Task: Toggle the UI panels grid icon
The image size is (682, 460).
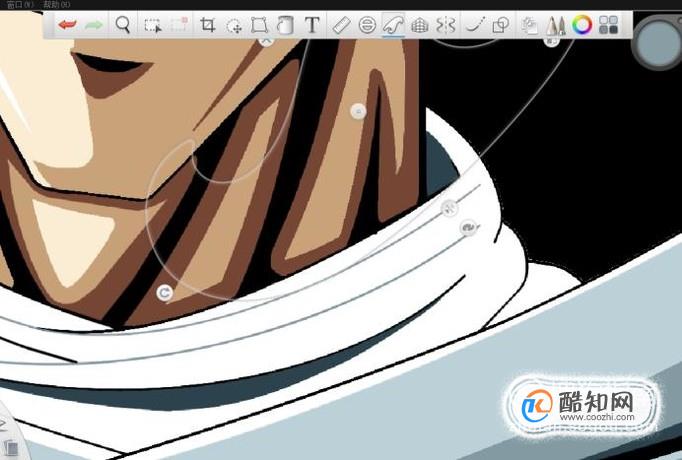Action: pos(608,25)
